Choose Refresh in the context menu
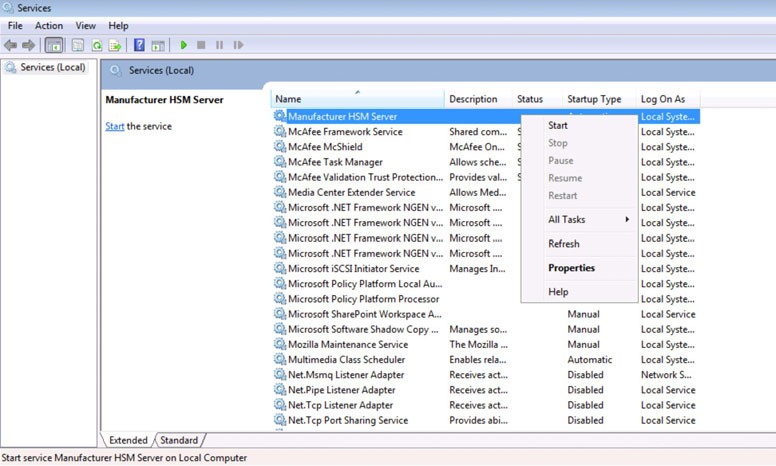776x466 pixels. click(x=579, y=243)
